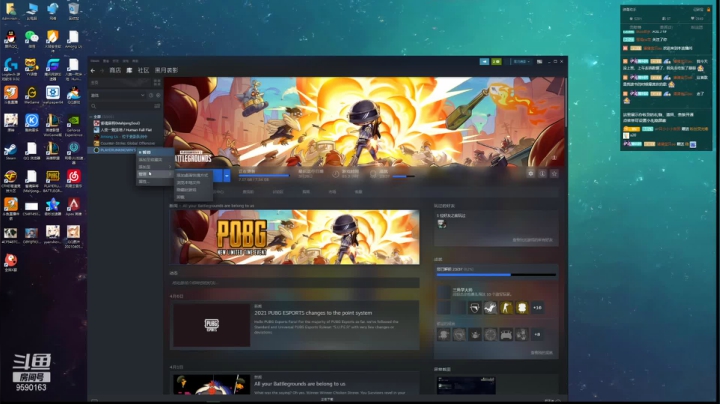This screenshot has height=404, width=720.
Task: Open the Recycle Bin desktop icon
Action: click(x=73, y=11)
